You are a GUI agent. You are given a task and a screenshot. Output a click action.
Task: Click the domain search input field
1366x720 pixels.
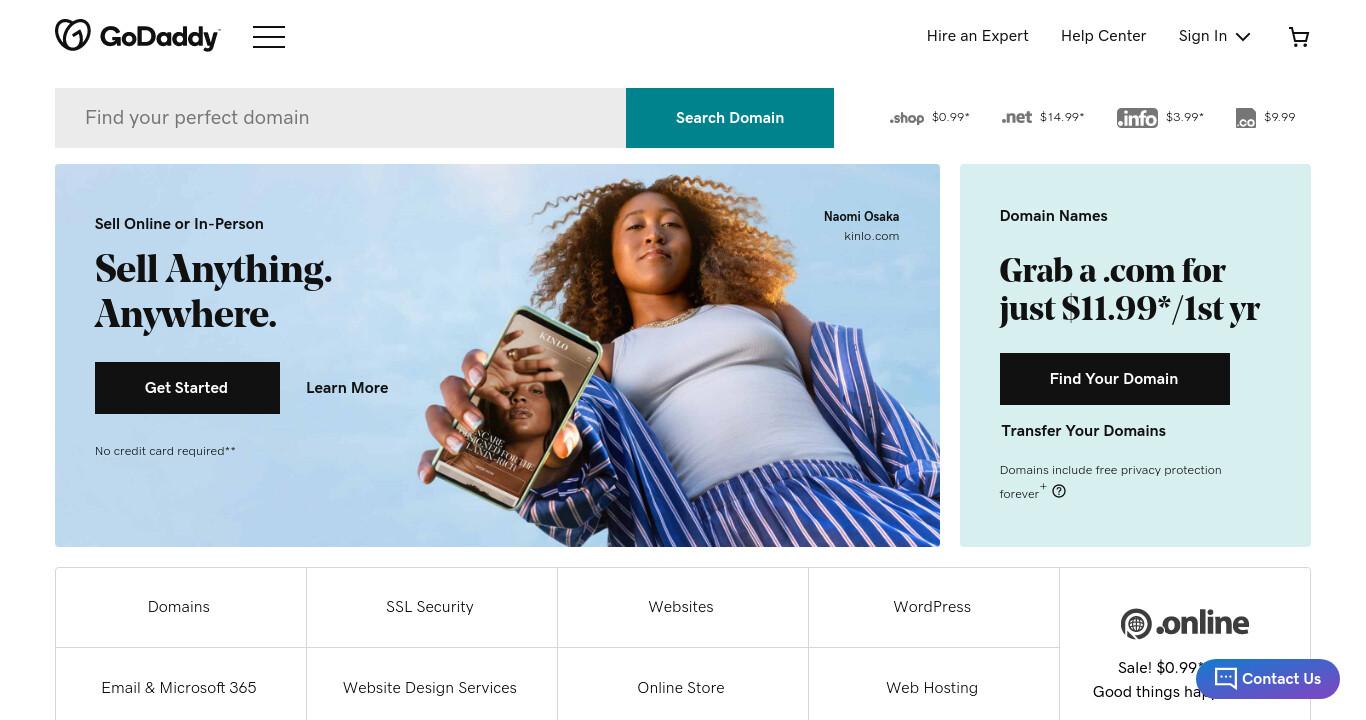[340, 118]
